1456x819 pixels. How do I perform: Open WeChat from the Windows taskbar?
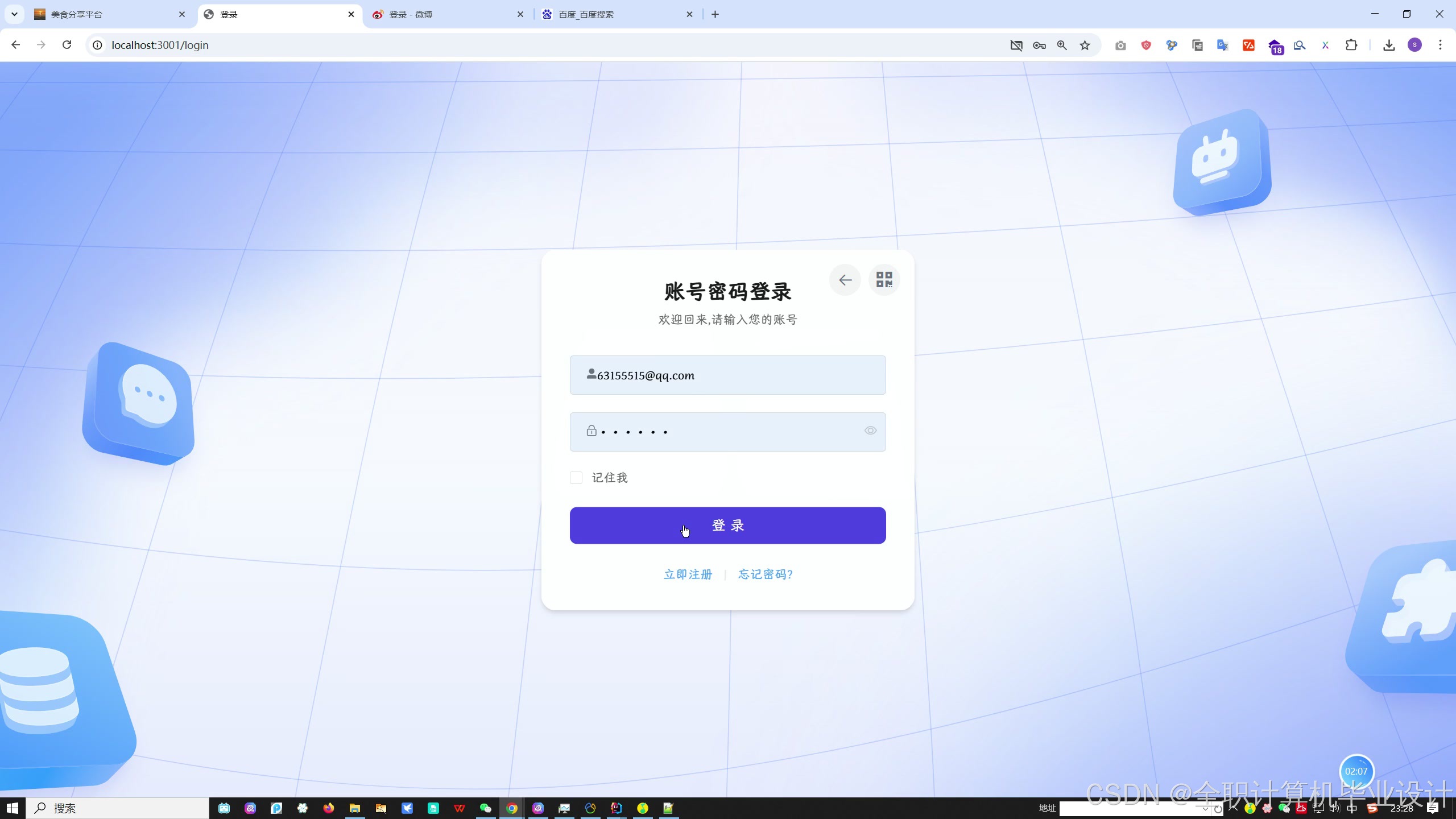coord(485,808)
